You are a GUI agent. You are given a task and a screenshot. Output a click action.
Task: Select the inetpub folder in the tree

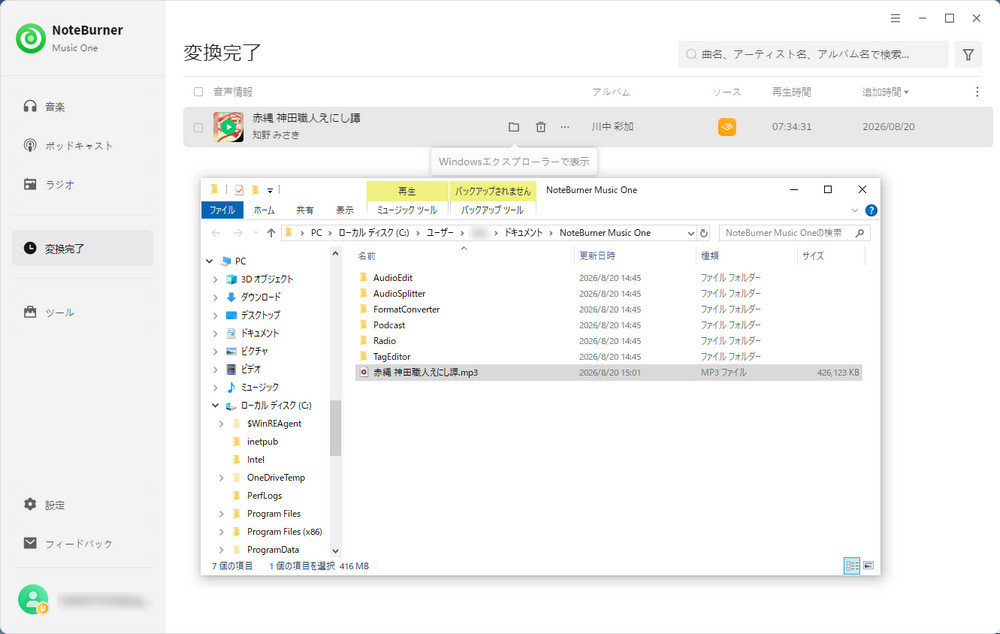[x=262, y=441]
